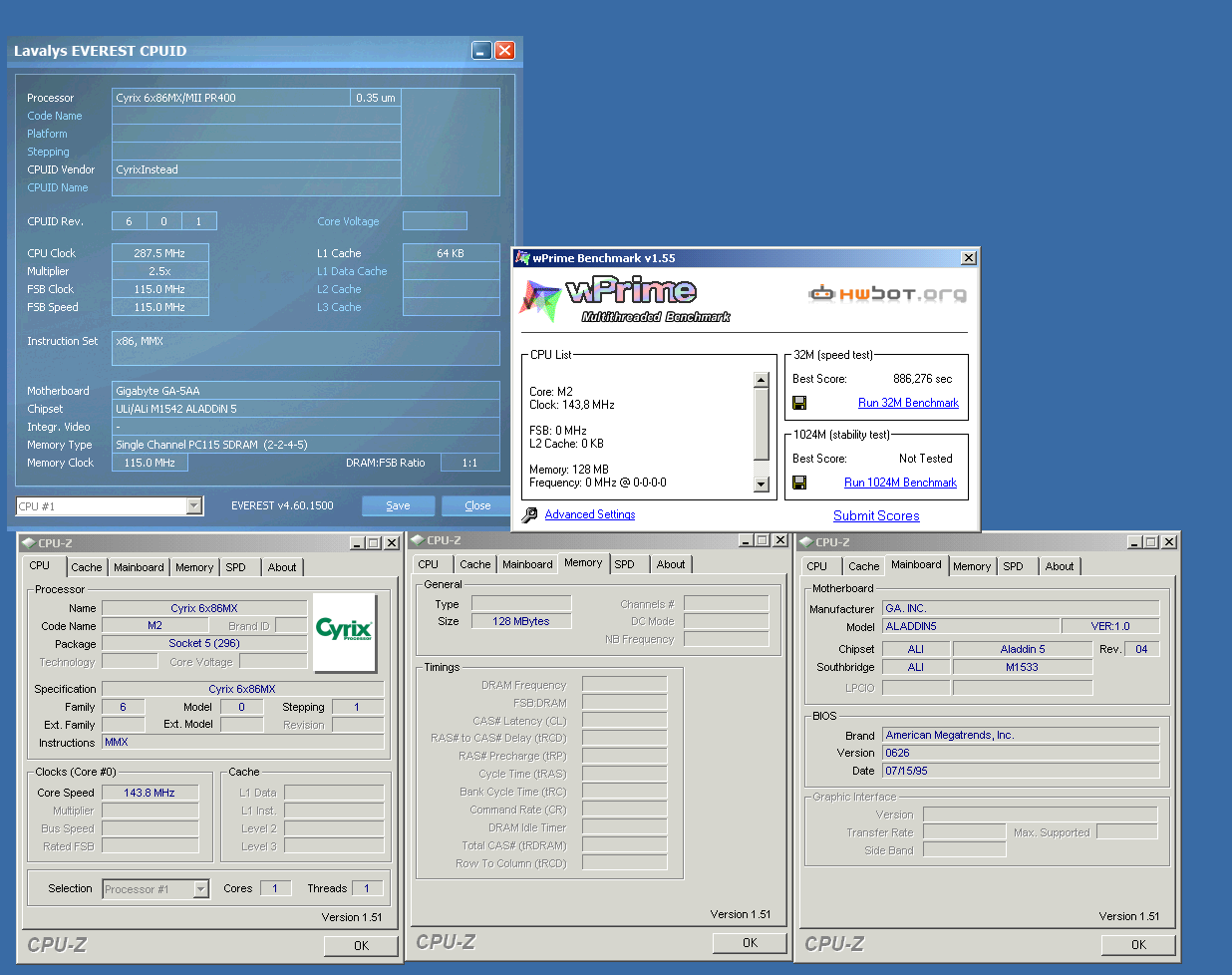Select About tab in middle CPU-Z window
The height and width of the screenshot is (975, 1232).
(x=671, y=564)
